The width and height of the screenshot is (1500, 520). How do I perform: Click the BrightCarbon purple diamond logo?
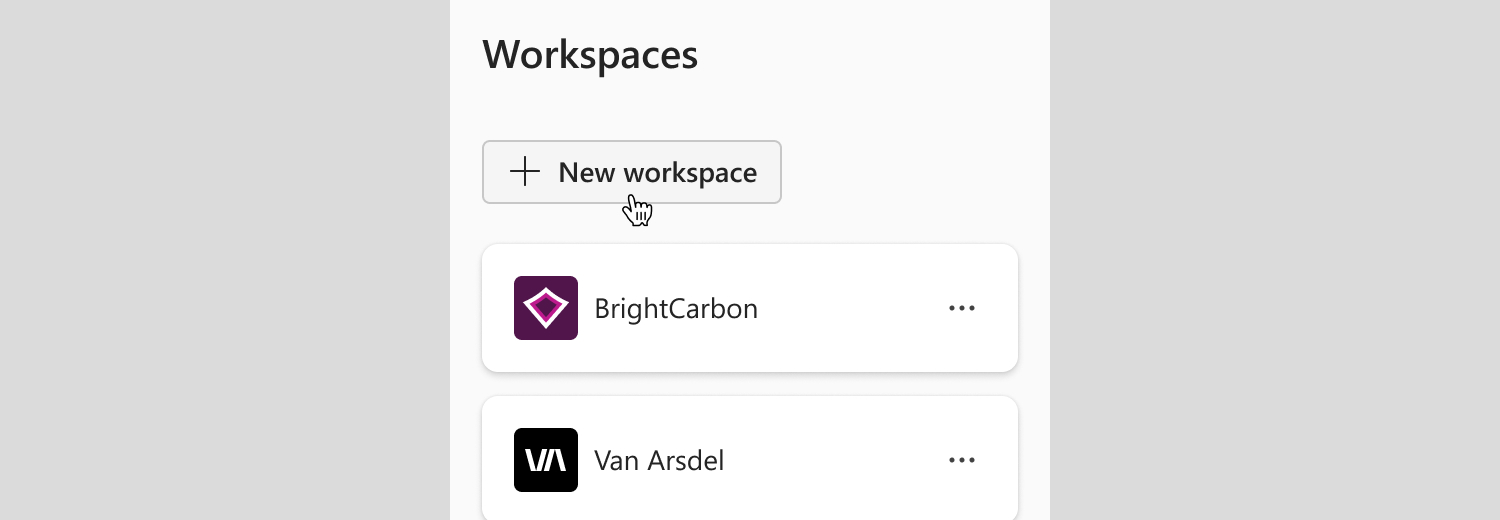point(546,308)
